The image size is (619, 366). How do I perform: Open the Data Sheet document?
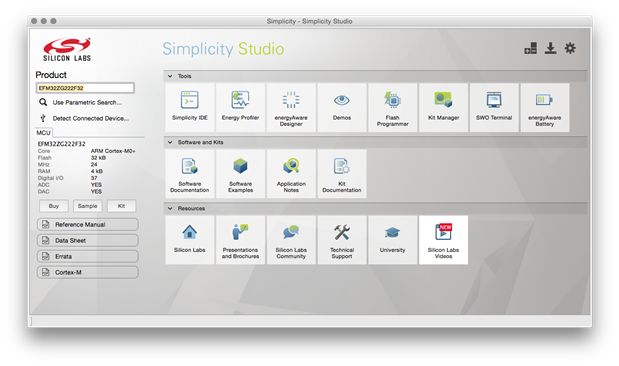[x=88, y=240]
